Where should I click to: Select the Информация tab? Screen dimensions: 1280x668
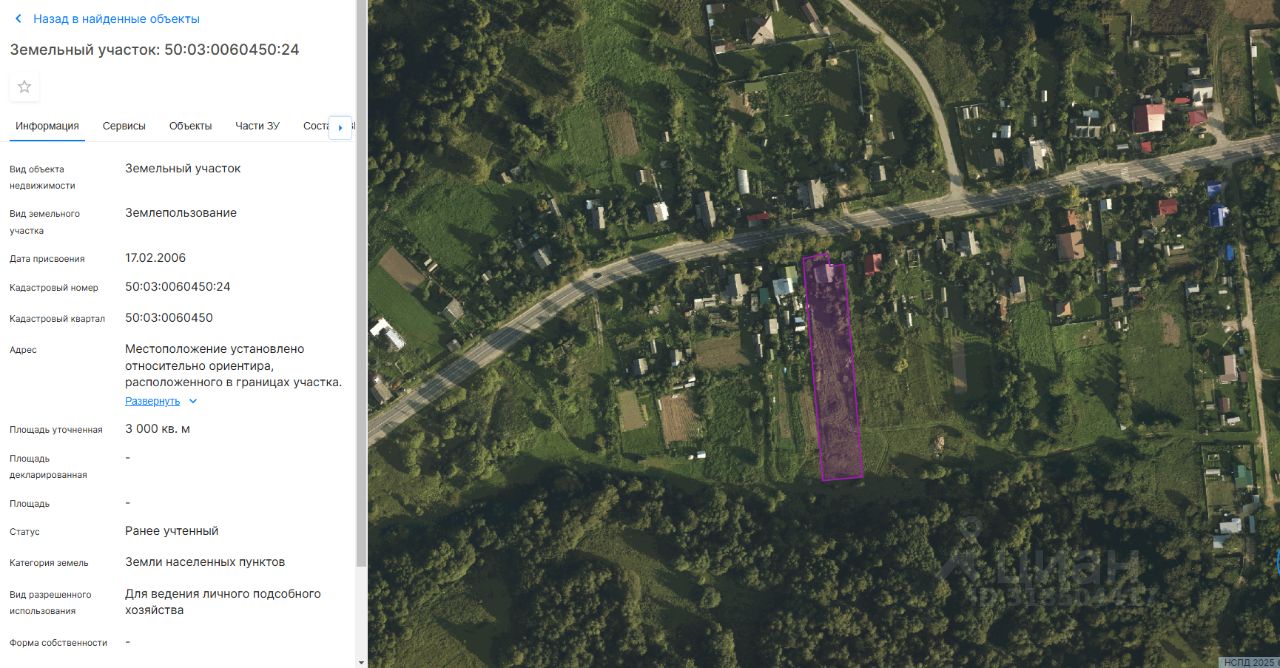click(x=47, y=126)
